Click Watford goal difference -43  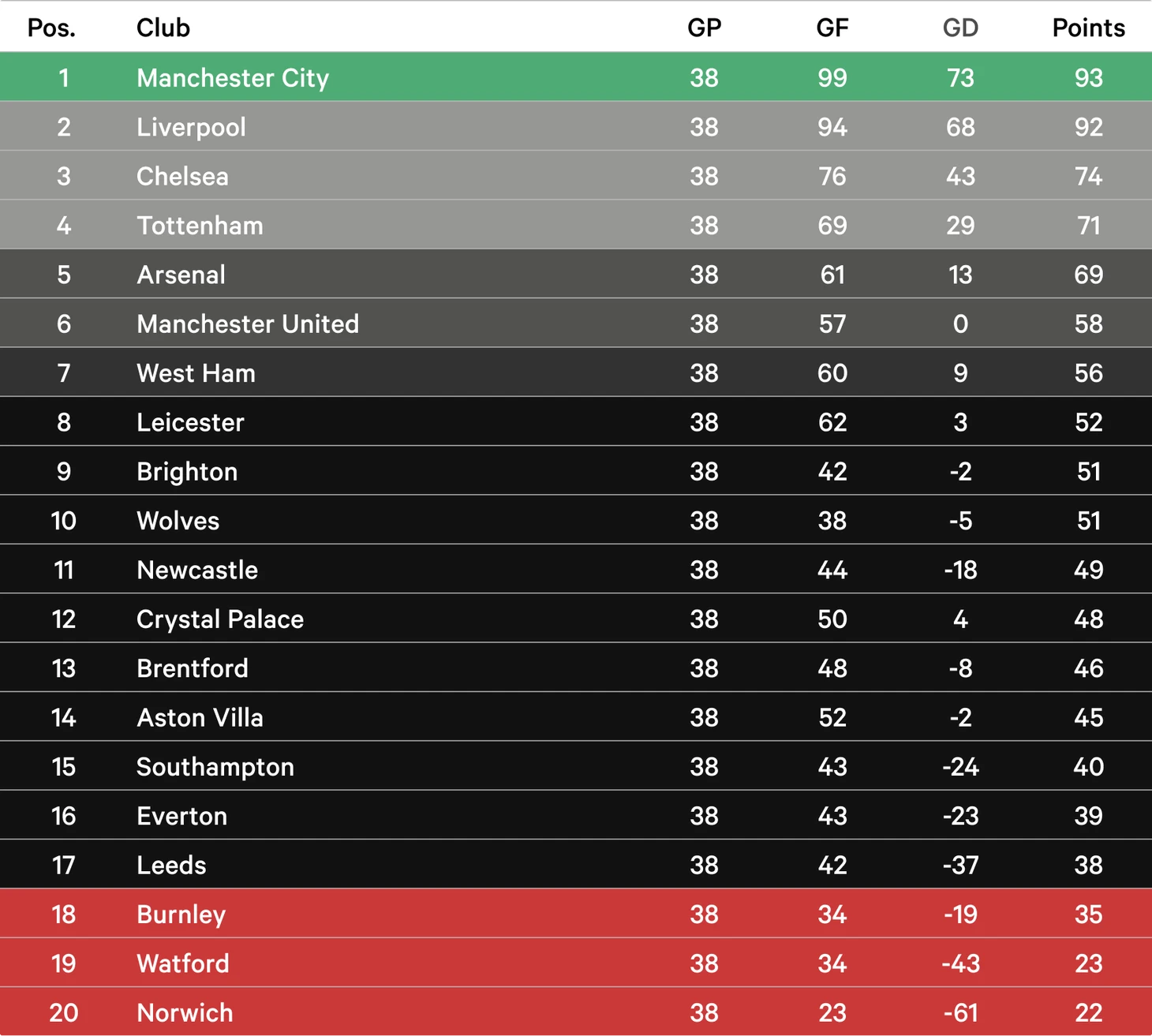coord(960,963)
